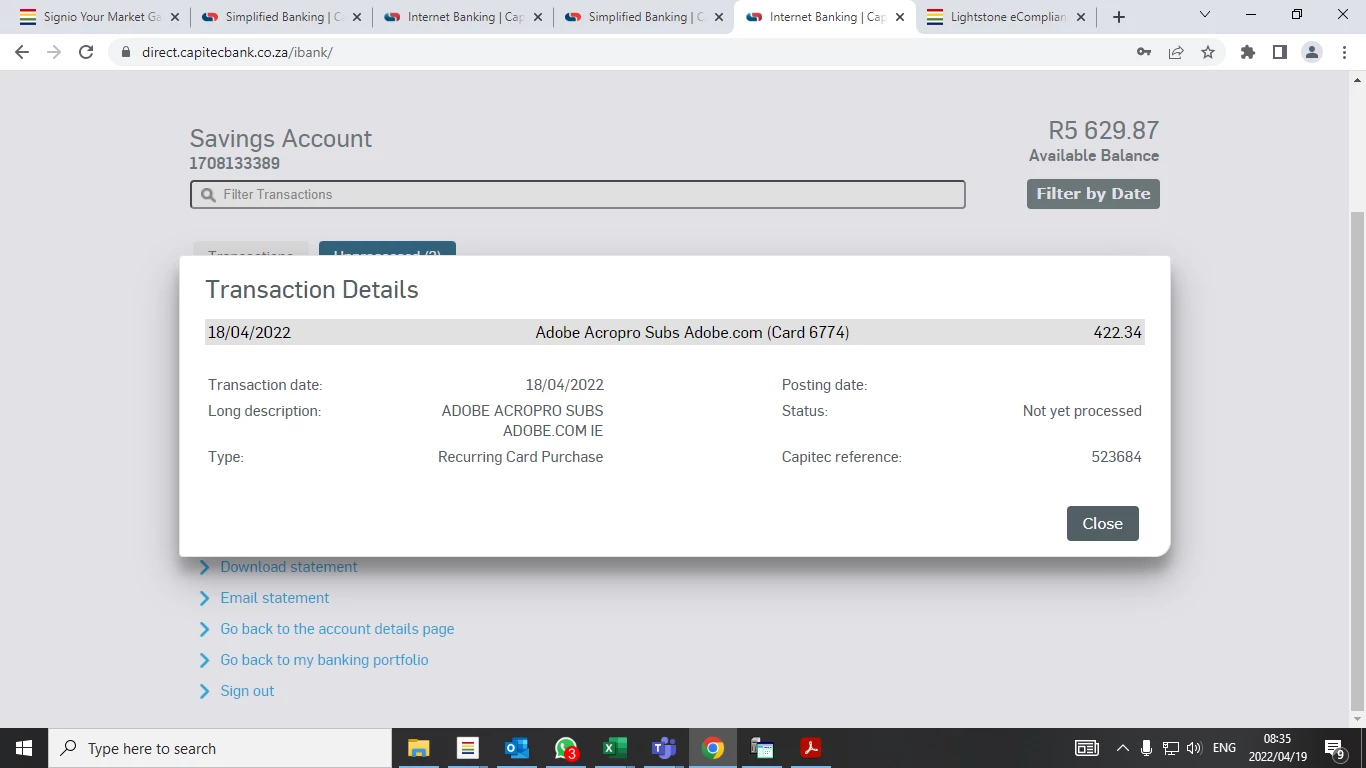
Task: Reload the current page
Action: pos(86,52)
